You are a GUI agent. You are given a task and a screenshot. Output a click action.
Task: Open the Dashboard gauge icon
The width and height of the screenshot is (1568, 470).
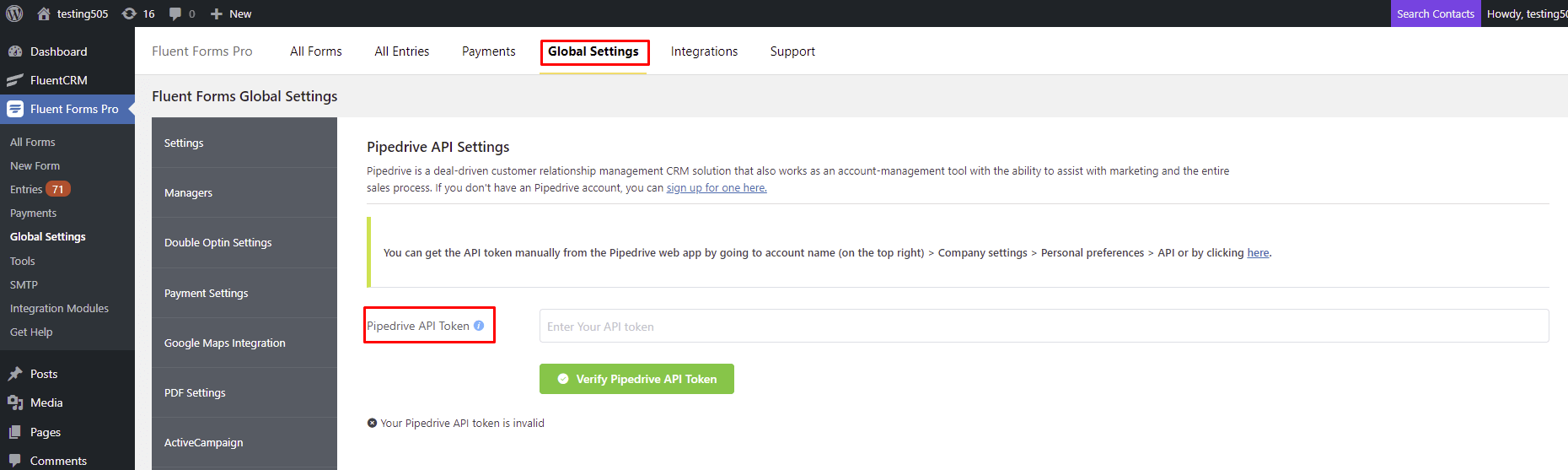tap(15, 51)
